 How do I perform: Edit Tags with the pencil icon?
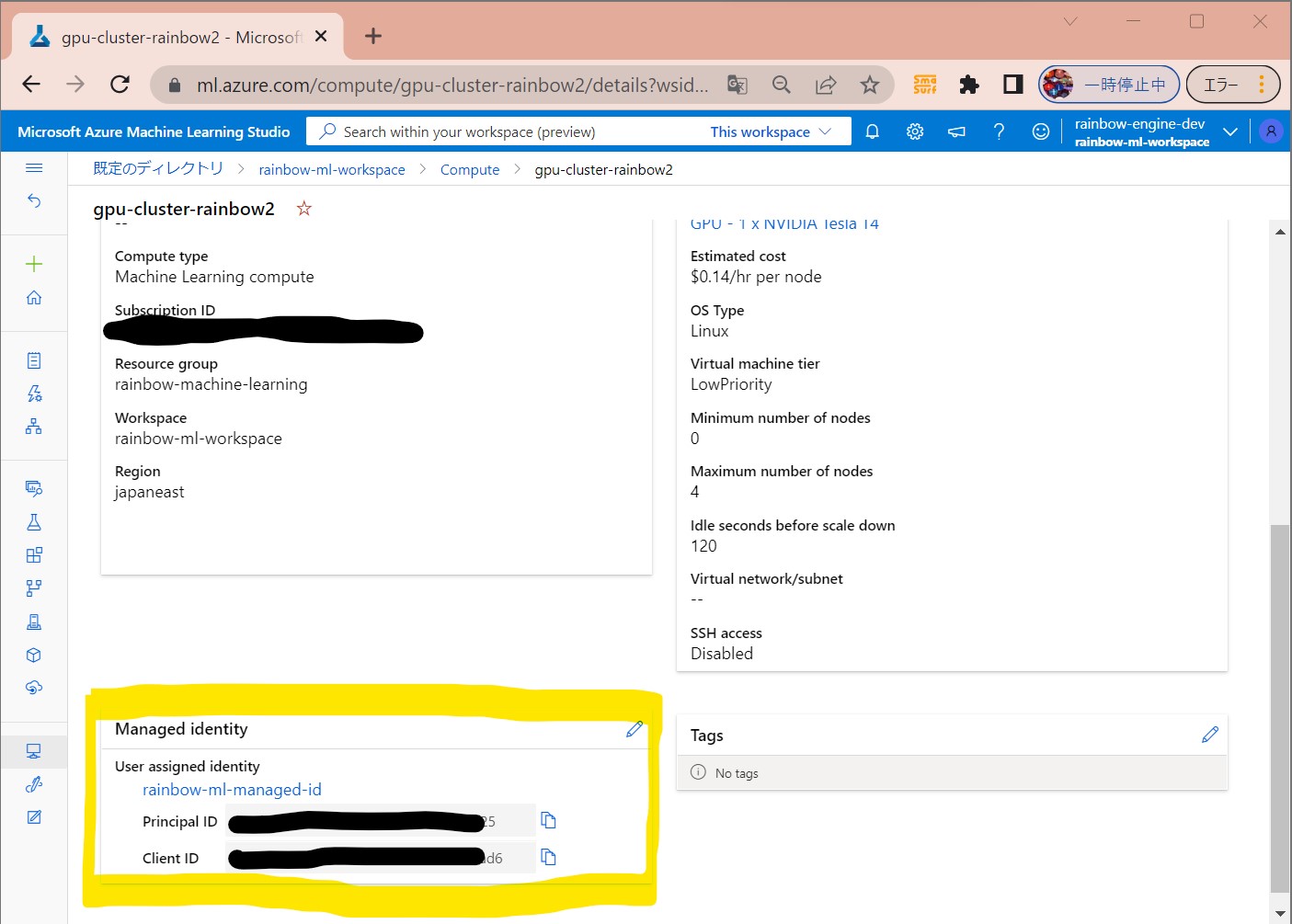pos(1210,735)
